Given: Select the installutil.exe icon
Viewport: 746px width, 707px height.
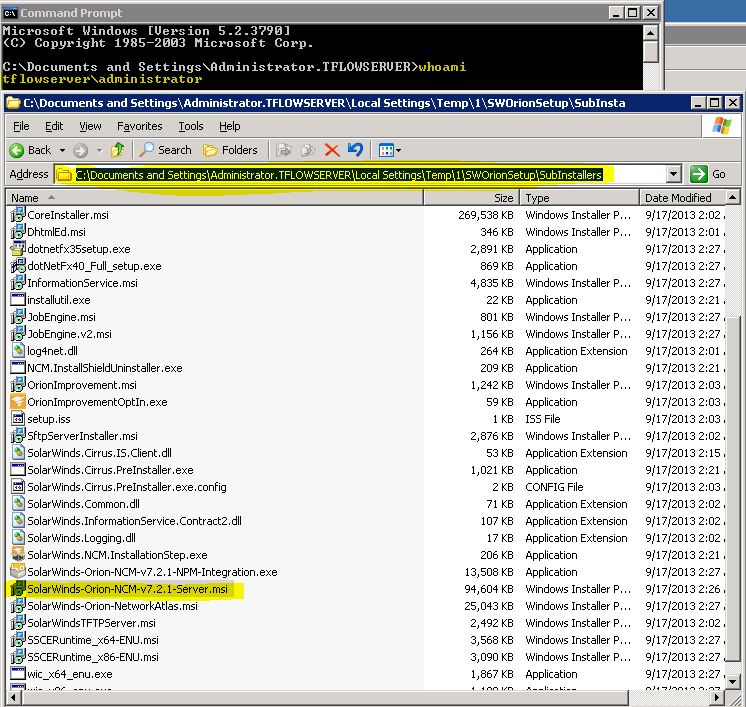Looking at the screenshot, I should (x=18, y=300).
